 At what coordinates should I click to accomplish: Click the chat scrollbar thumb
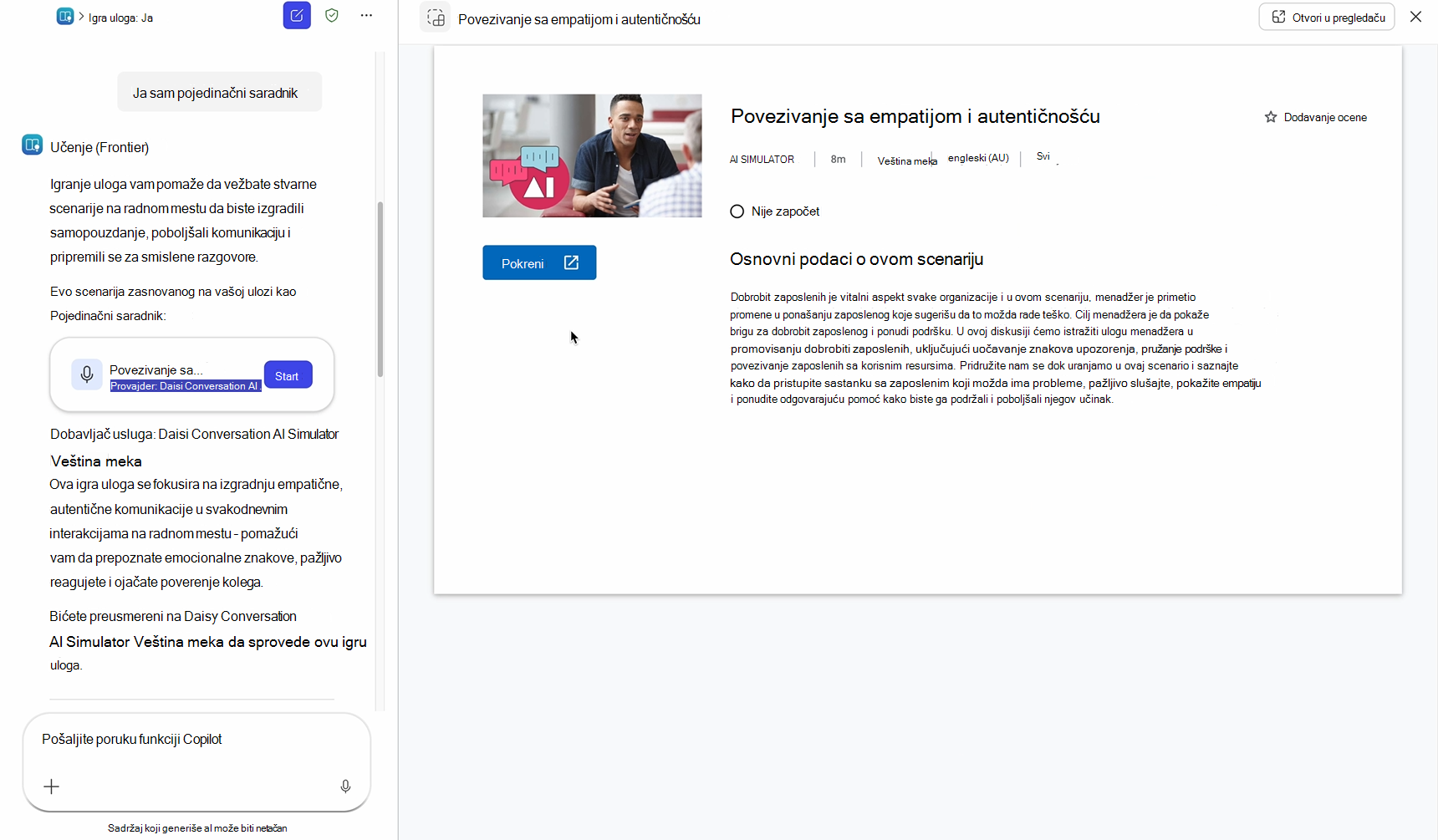point(380,288)
